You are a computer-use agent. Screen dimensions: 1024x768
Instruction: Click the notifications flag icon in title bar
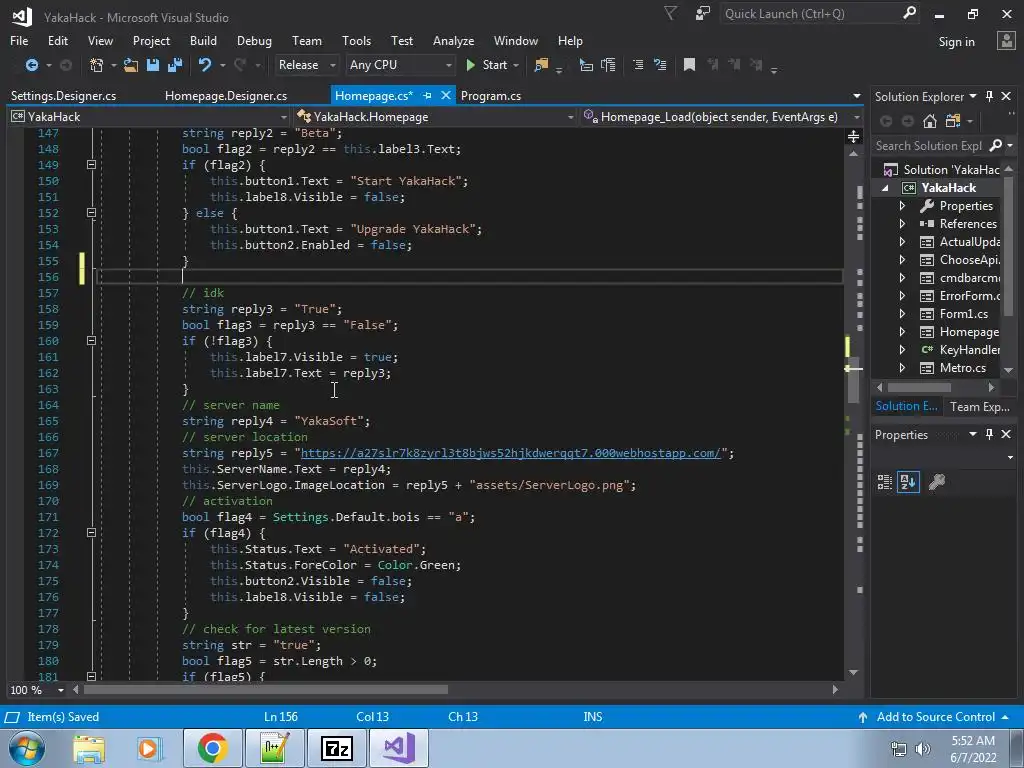pos(670,13)
